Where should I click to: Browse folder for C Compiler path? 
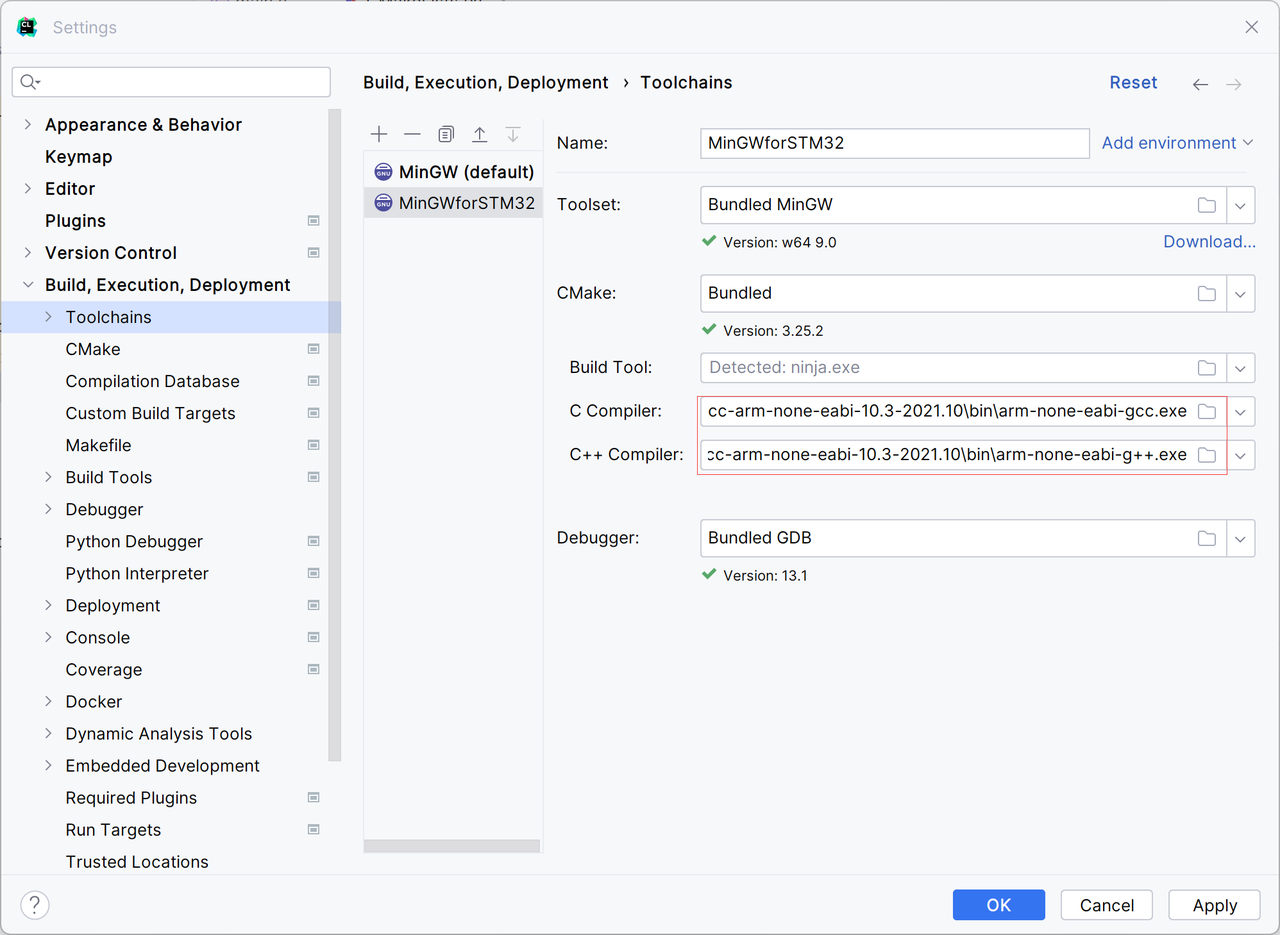point(1207,411)
